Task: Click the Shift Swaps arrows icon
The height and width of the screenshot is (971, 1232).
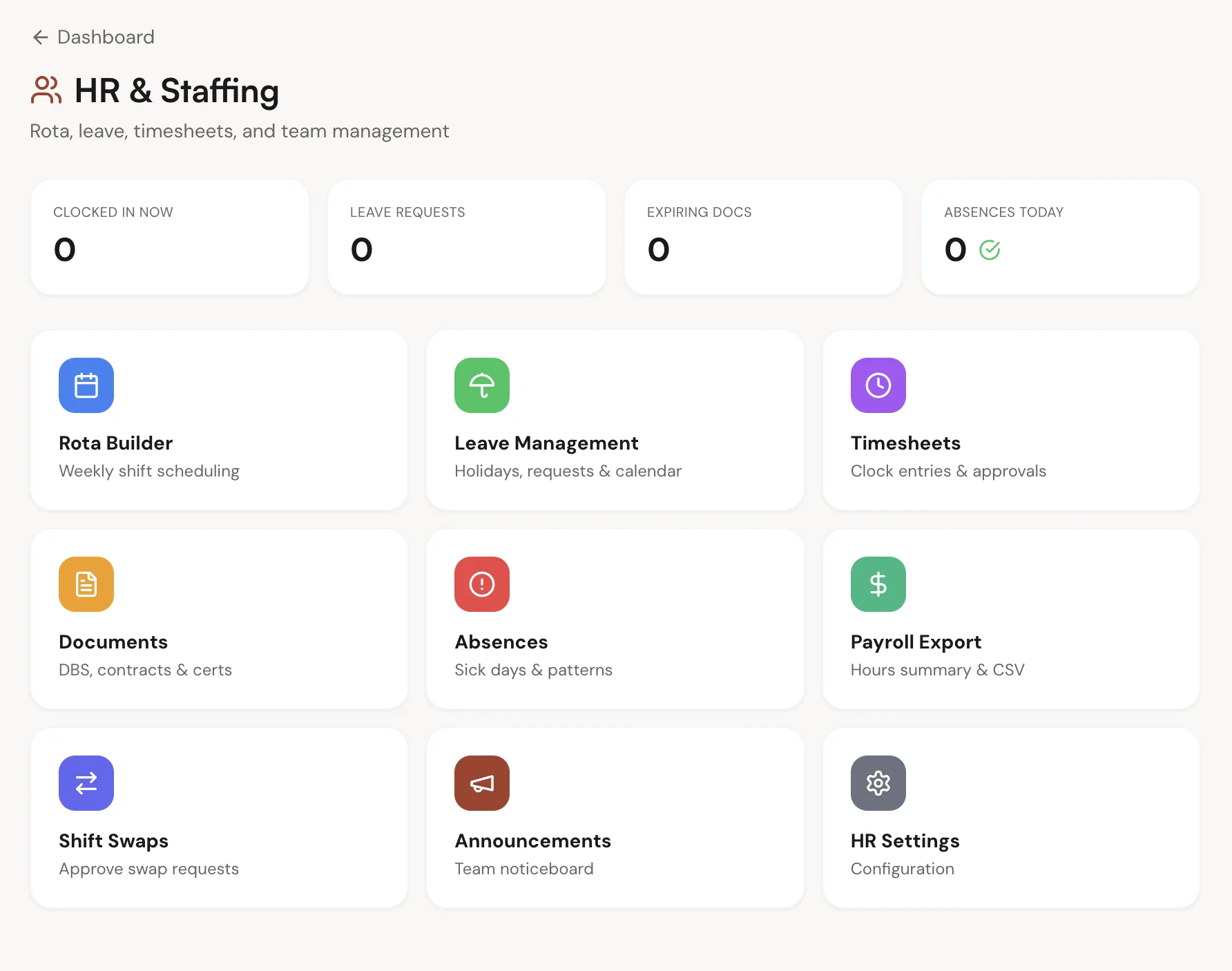Action: pyautogui.click(x=86, y=783)
